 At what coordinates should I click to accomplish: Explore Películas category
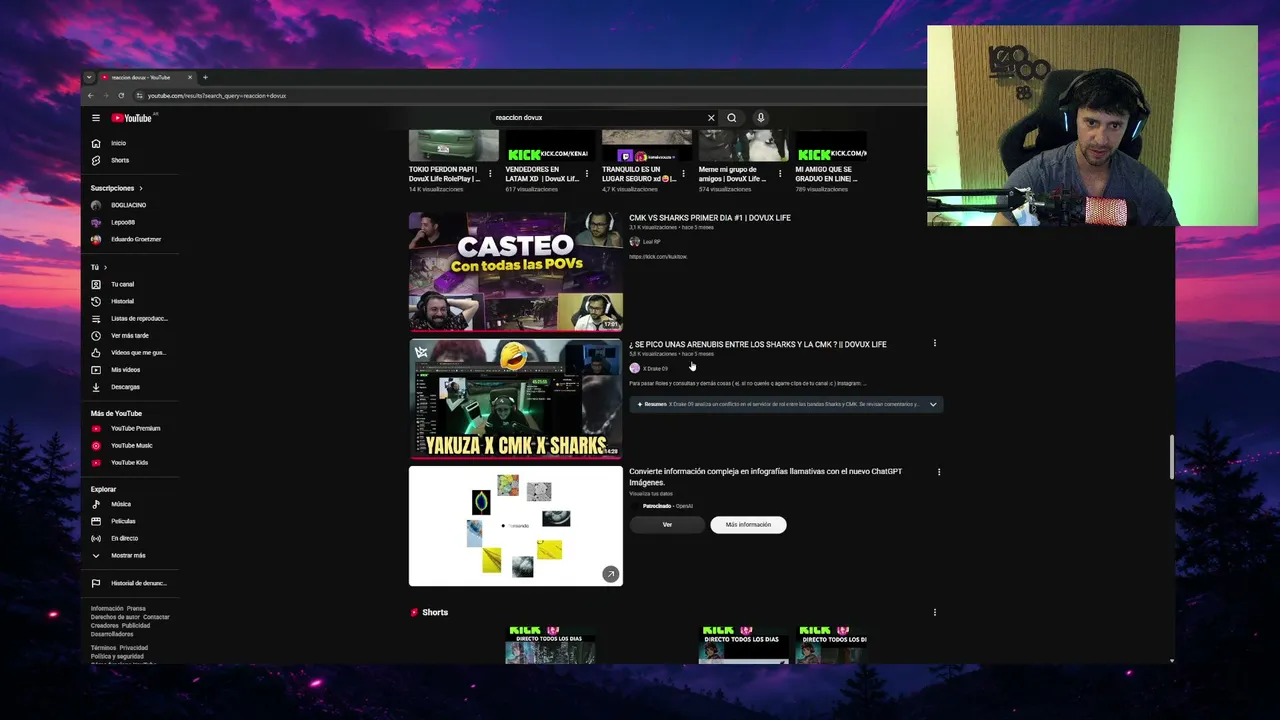click(x=123, y=521)
